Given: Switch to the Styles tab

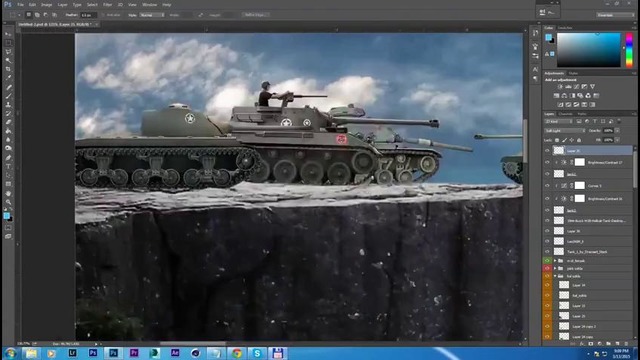Looking at the screenshot, I should (x=573, y=73).
